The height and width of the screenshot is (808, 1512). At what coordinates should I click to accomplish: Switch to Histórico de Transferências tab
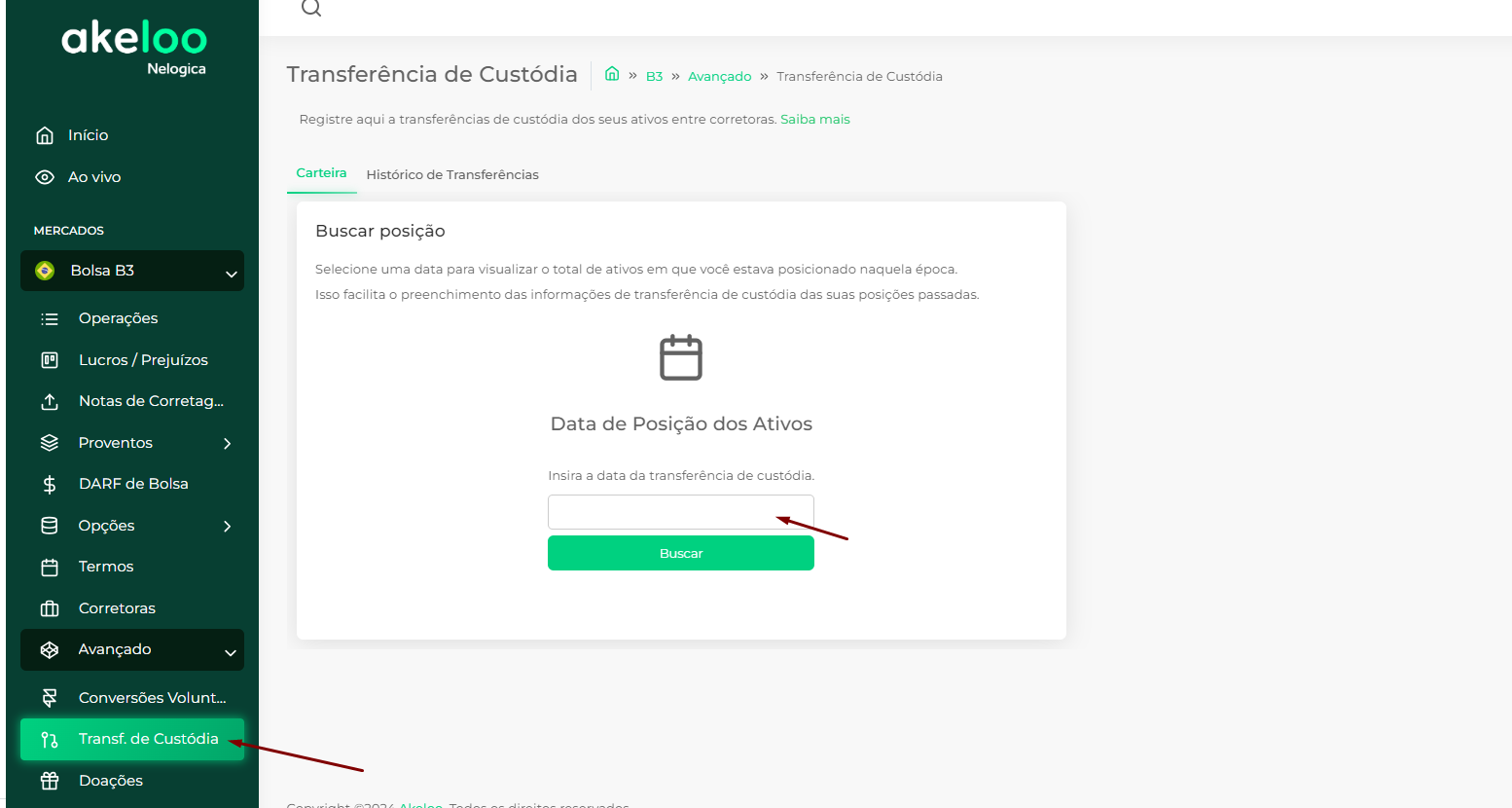click(452, 174)
